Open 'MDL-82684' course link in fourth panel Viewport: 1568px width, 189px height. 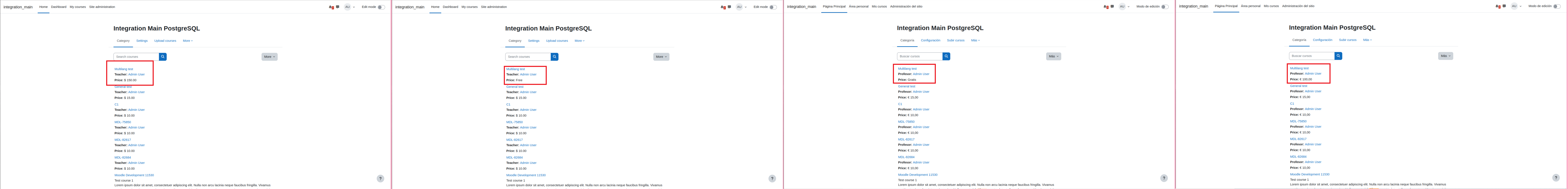pyautogui.click(x=1298, y=157)
